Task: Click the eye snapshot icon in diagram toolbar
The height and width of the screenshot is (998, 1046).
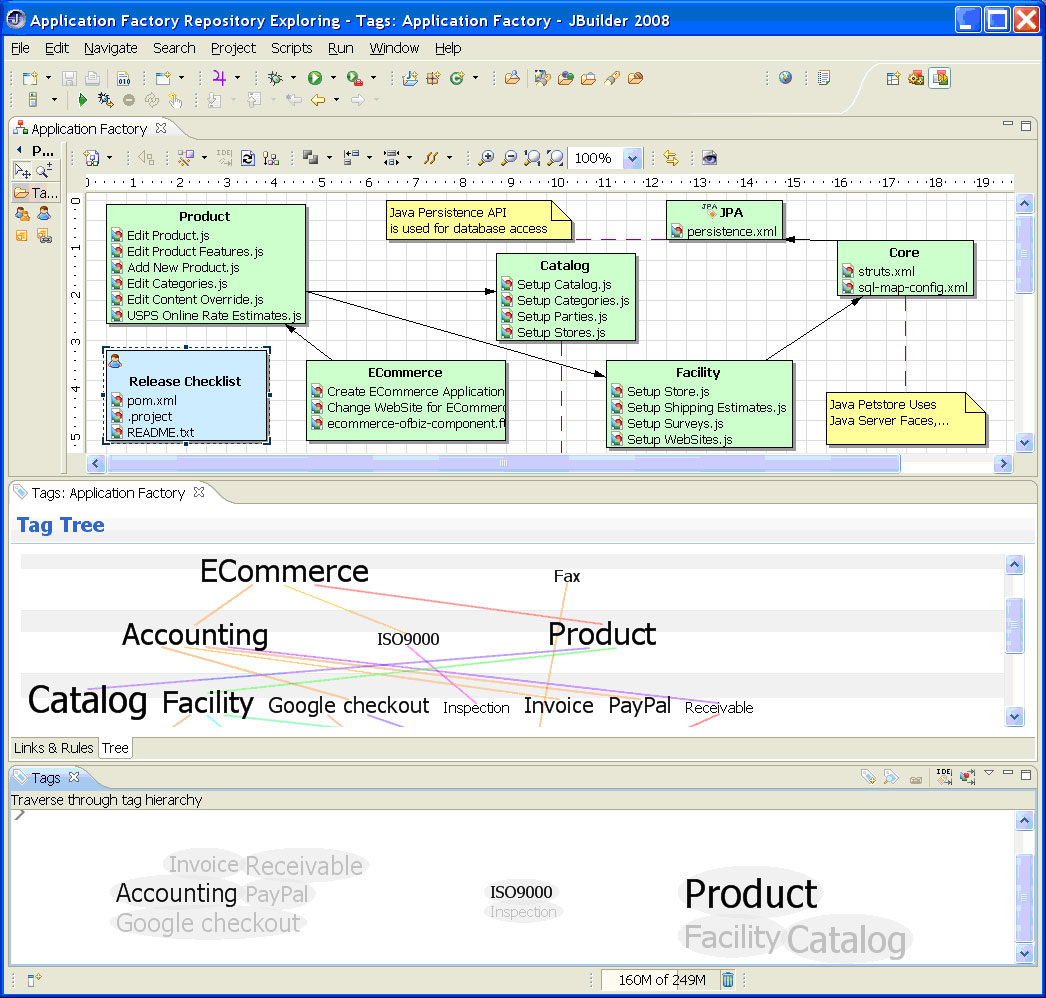Action: click(709, 158)
